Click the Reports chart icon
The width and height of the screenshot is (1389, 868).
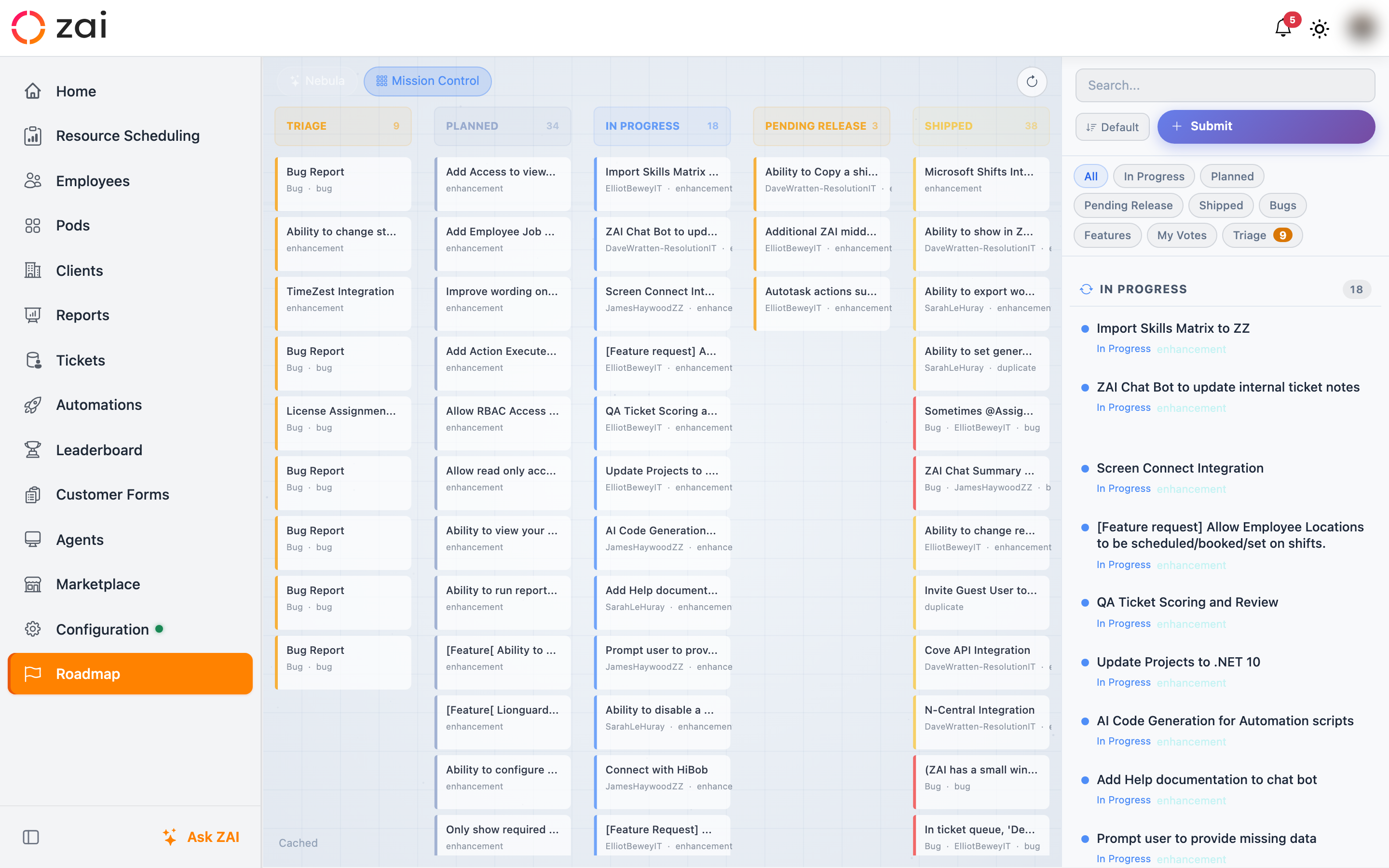(33, 315)
